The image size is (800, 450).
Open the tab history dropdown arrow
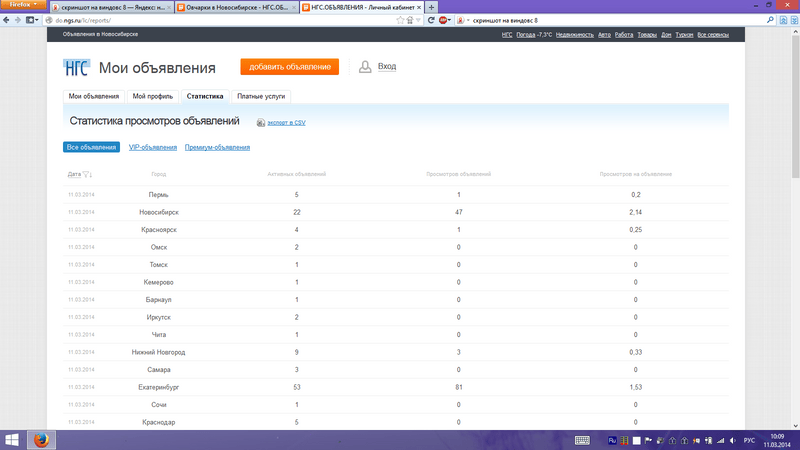click(37, 20)
